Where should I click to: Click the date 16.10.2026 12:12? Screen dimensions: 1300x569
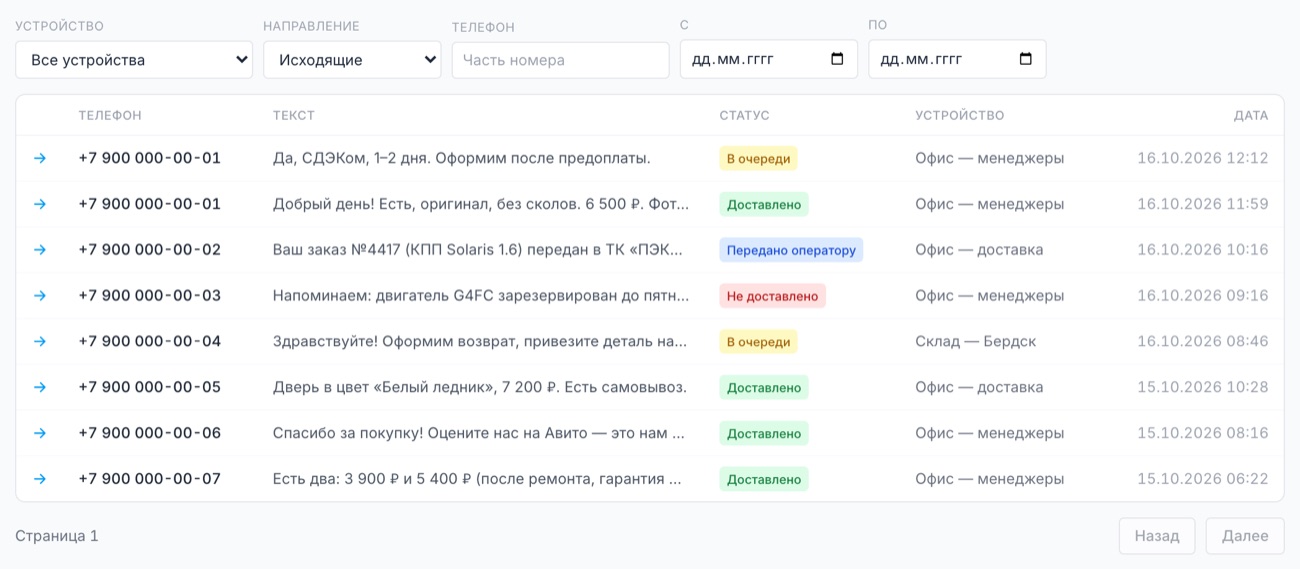click(1203, 158)
